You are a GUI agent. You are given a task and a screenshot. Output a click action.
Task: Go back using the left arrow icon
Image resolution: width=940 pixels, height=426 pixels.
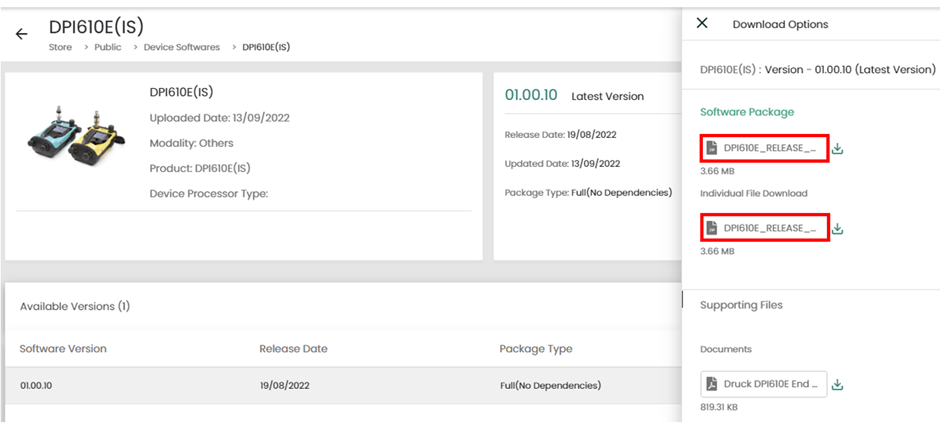(x=22, y=34)
